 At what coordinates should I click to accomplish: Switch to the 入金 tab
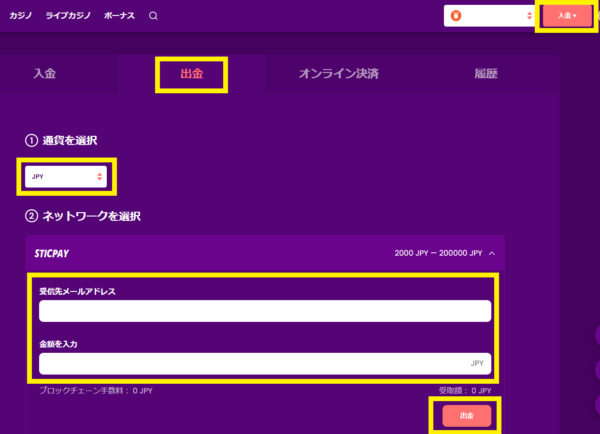coord(44,74)
